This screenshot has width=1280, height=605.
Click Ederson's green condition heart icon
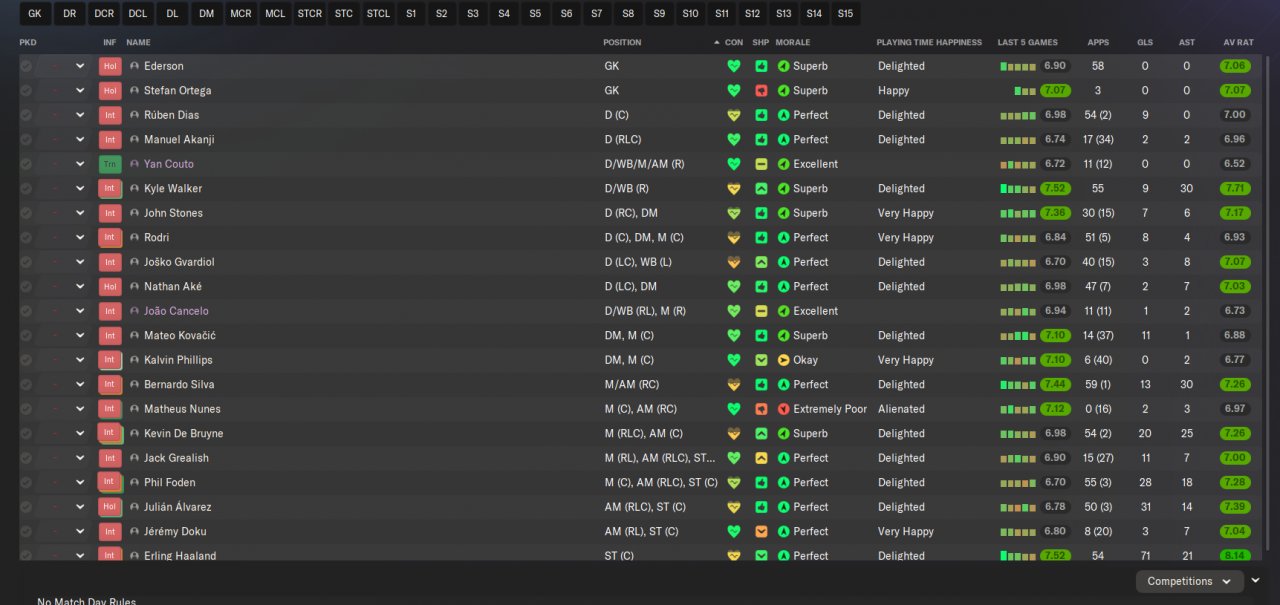pos(734,66)
